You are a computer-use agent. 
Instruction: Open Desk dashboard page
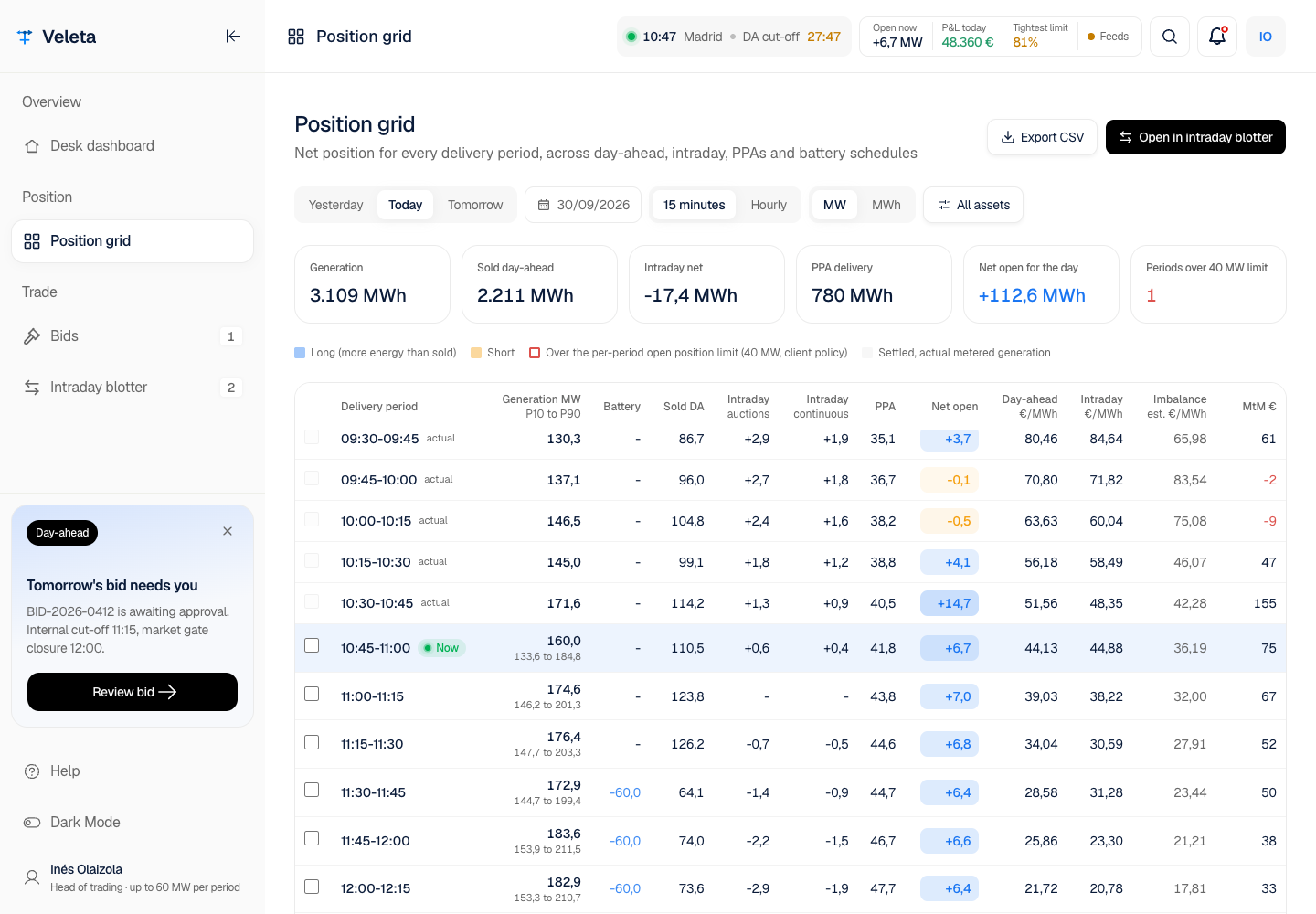[x=133, y=146]
